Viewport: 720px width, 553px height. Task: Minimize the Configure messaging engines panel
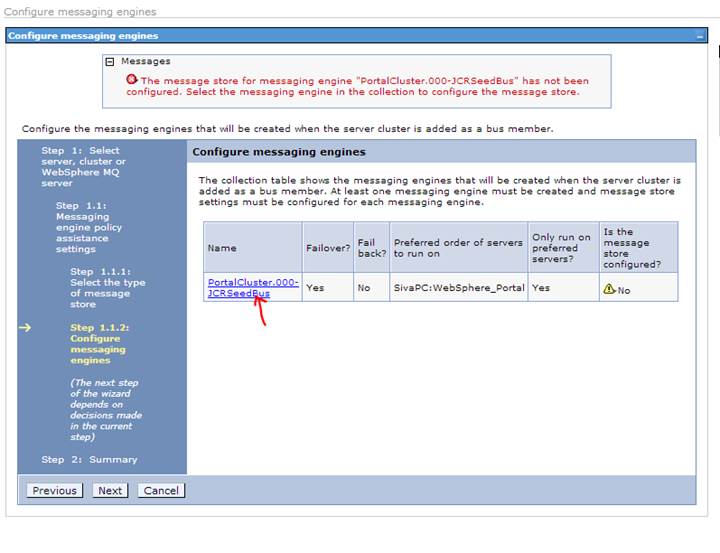(x=699, y=36)
